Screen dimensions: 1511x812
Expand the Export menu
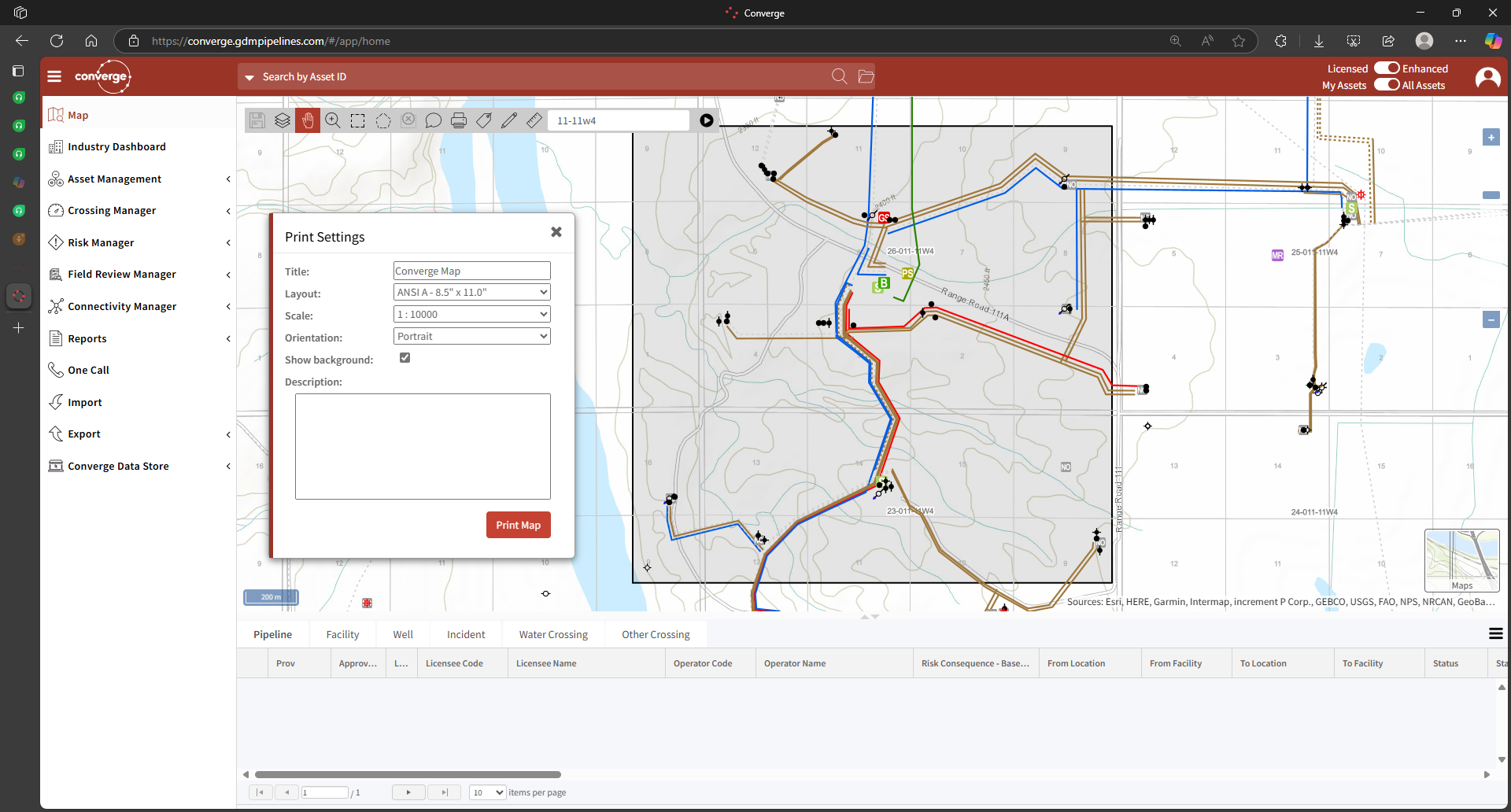pyautogui.click(x=139, y=434)
